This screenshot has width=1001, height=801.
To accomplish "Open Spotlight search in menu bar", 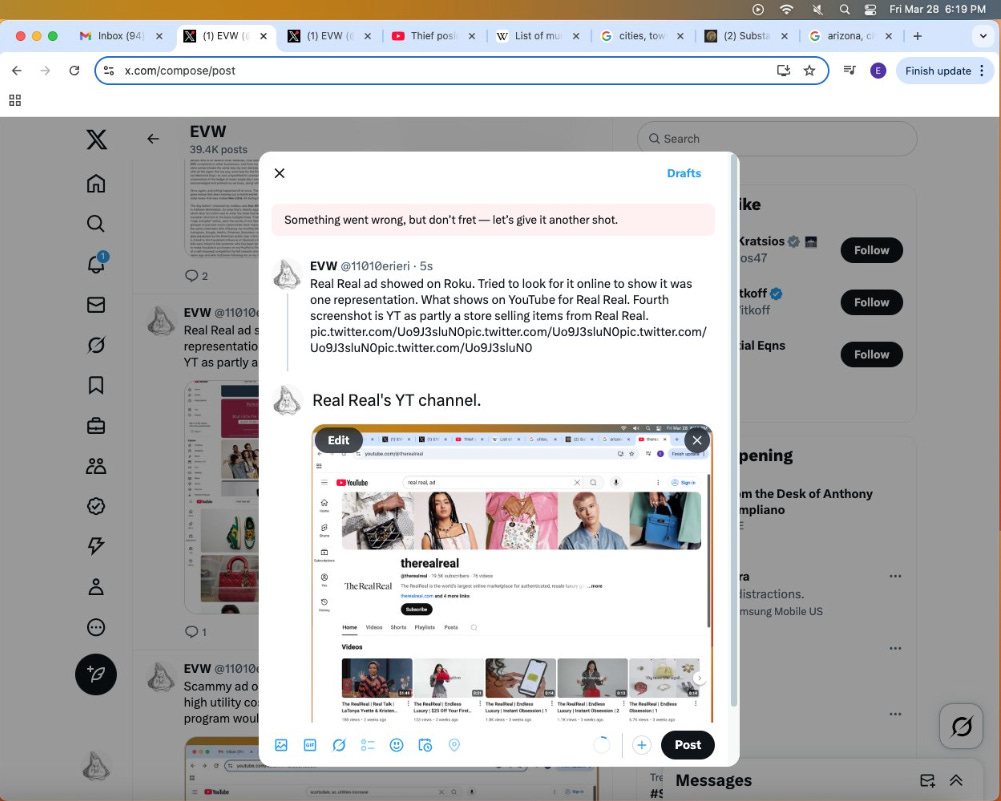I will (845, 10).
